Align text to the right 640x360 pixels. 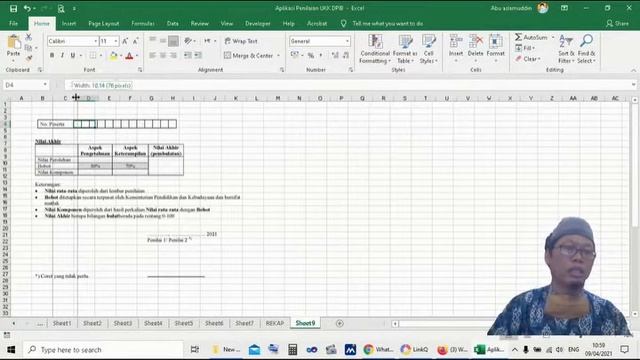click(173, 55)
